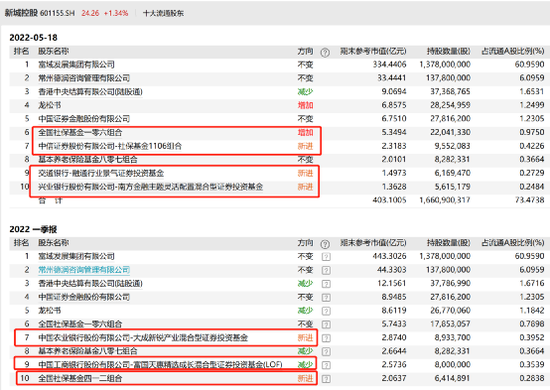Open the question icon in the 44.3303 row
The height and width of the screenshot is (390, 550).
tap(326, 270)
